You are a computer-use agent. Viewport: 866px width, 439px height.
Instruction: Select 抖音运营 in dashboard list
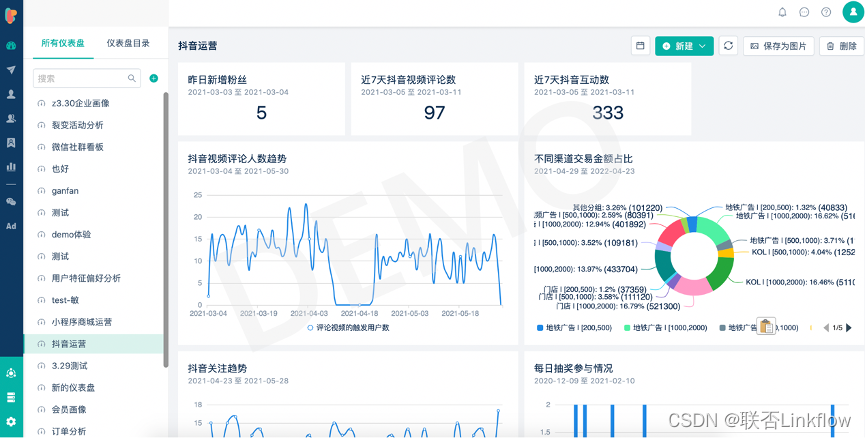[94, 343]
